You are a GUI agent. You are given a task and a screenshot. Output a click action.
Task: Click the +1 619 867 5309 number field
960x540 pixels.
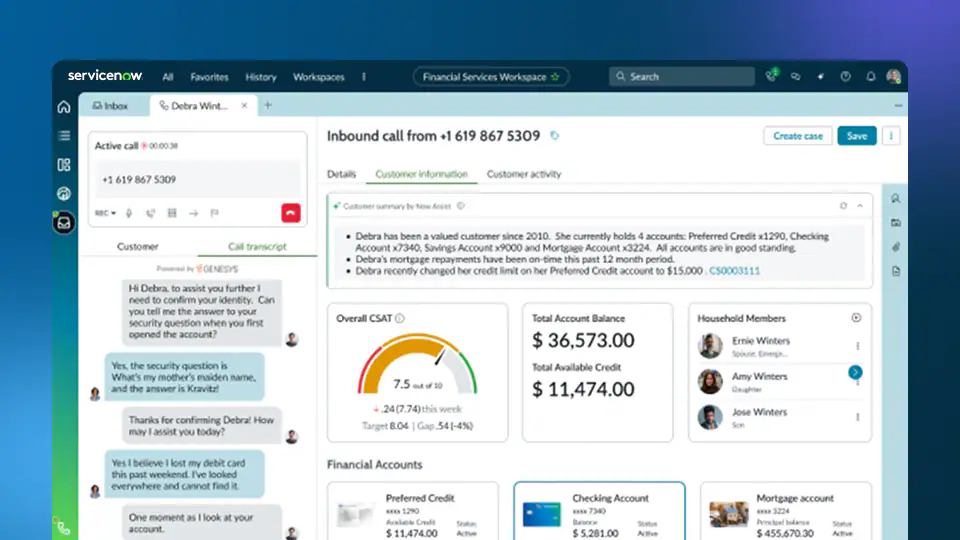pyautogui.click(x=197, y=179)
